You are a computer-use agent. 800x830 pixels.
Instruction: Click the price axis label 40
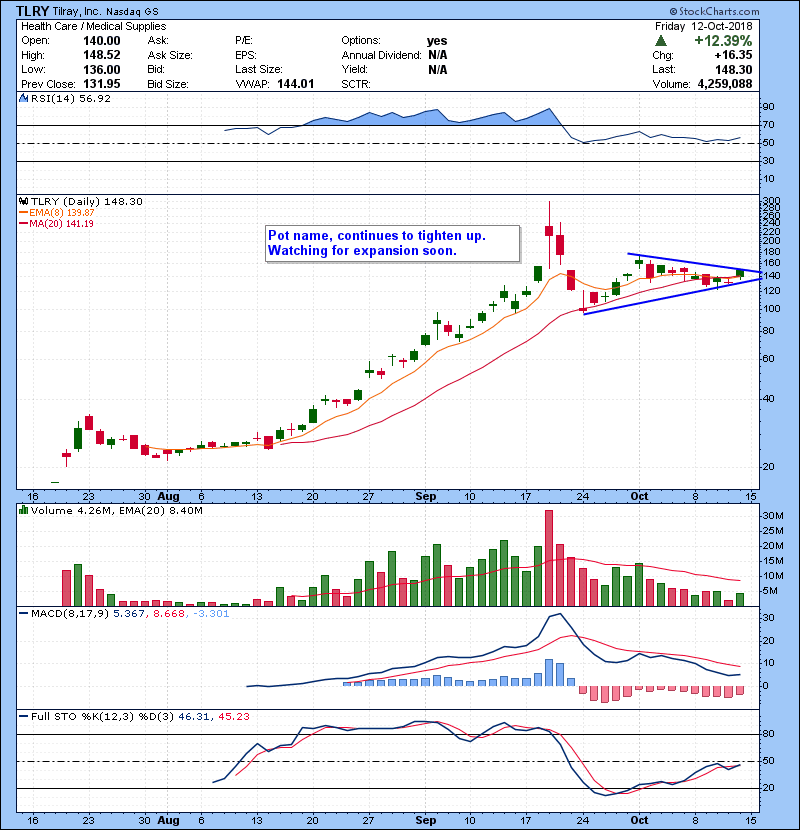pos(768,398)
